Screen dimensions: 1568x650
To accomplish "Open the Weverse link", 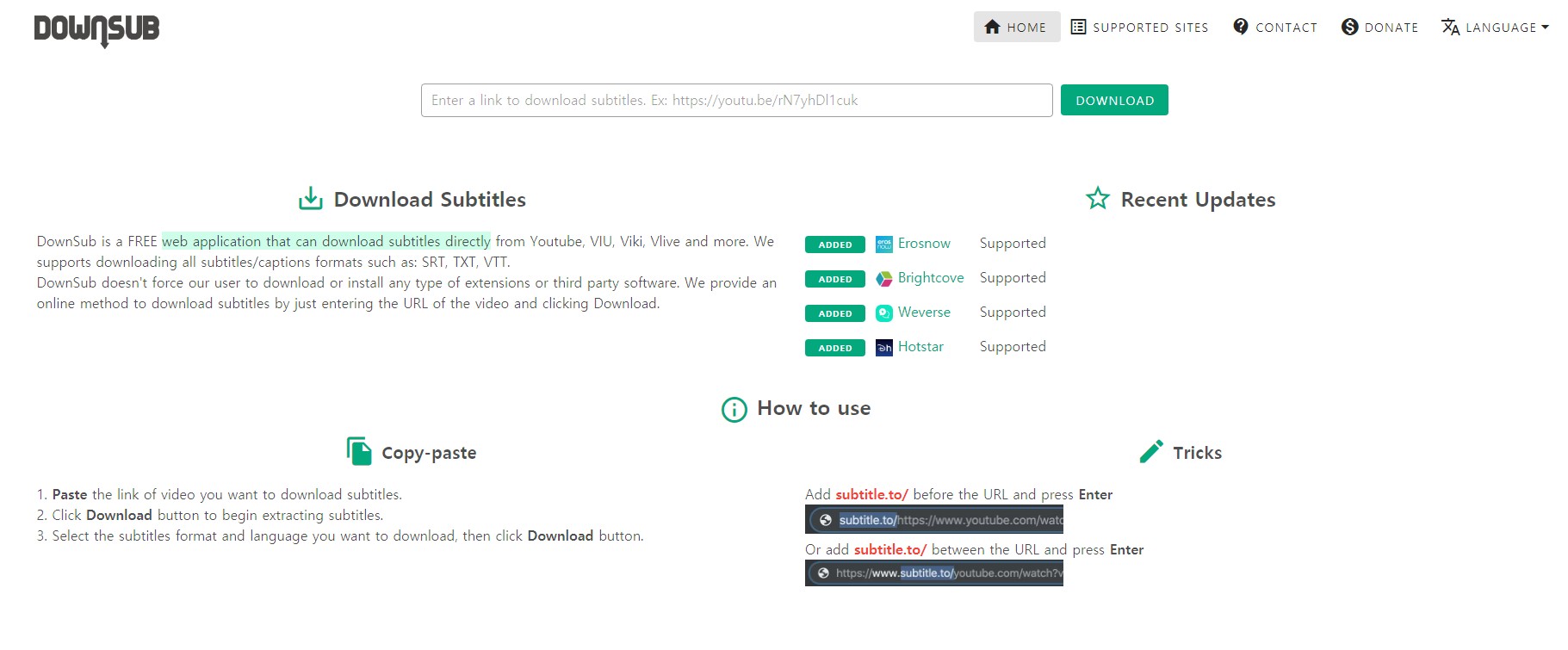I will pos(924,313).
